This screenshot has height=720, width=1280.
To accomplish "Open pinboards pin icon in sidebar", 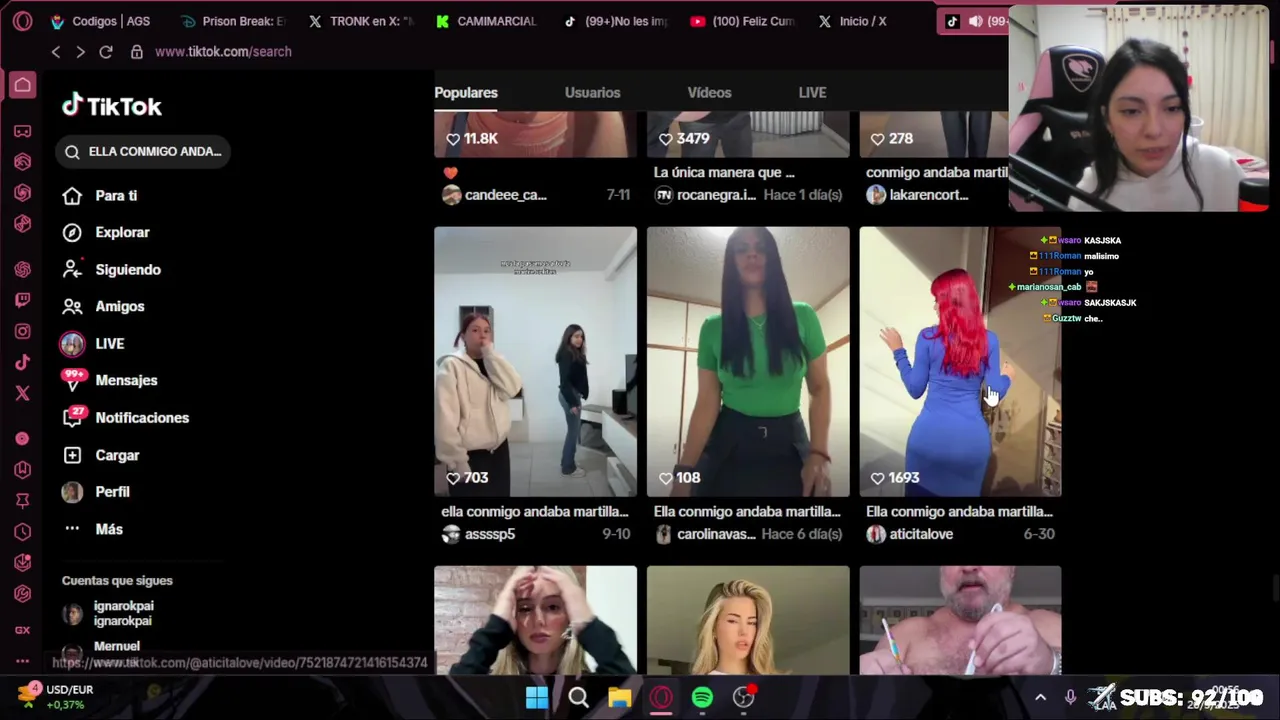I will click(22, 500).
